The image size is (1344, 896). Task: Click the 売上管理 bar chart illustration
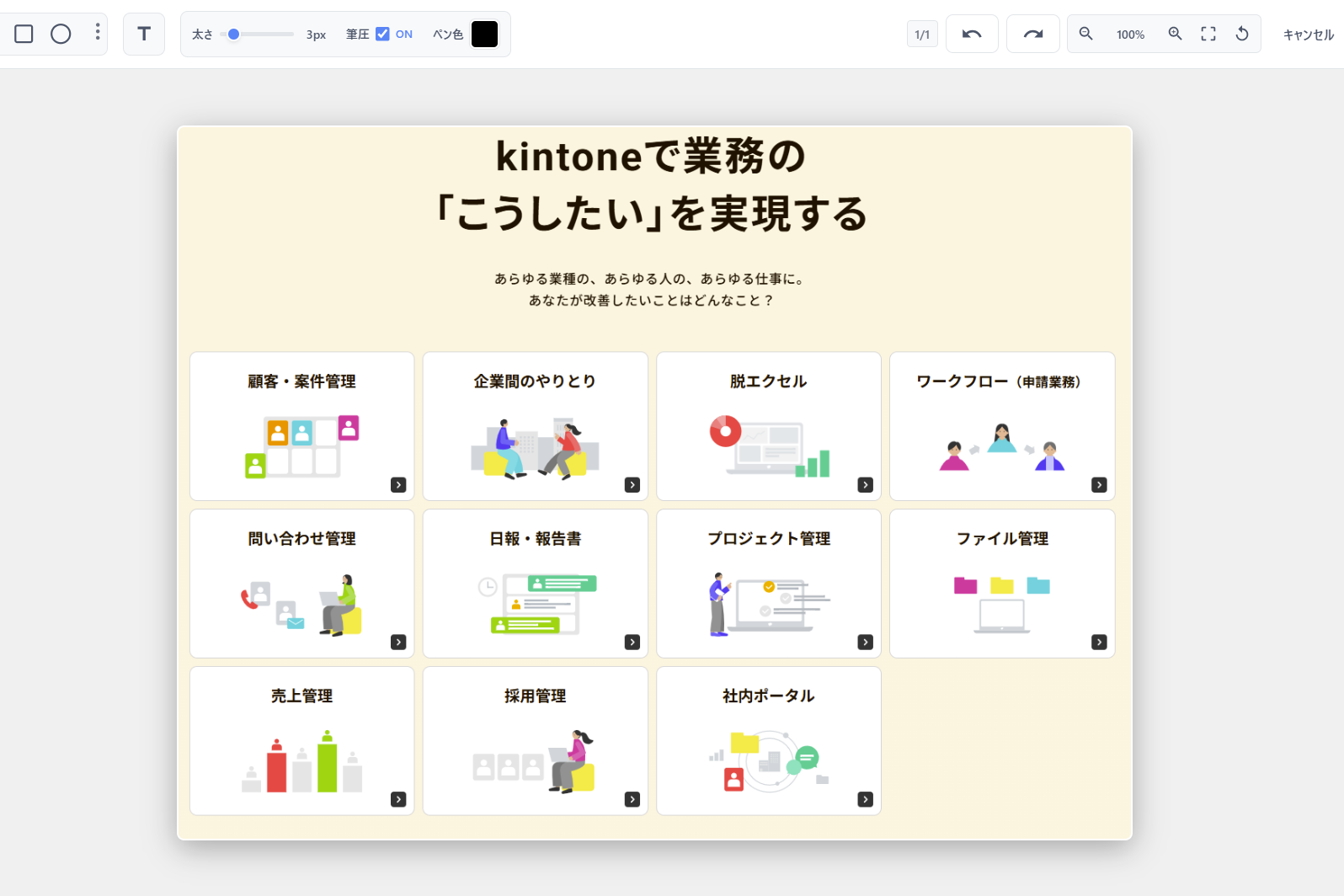(302, 761)
